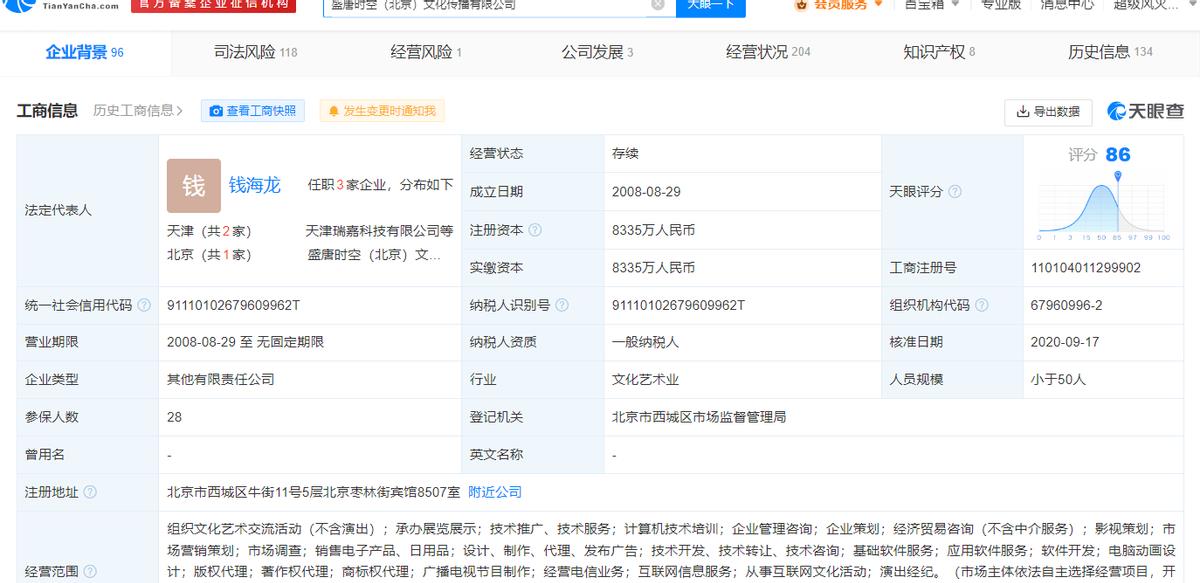The height and width of the screenshot is (583, 1200).
Task: Click 登记机关 value 北京市西城区市场监督管理局
Action: click(x=699, y=417)
